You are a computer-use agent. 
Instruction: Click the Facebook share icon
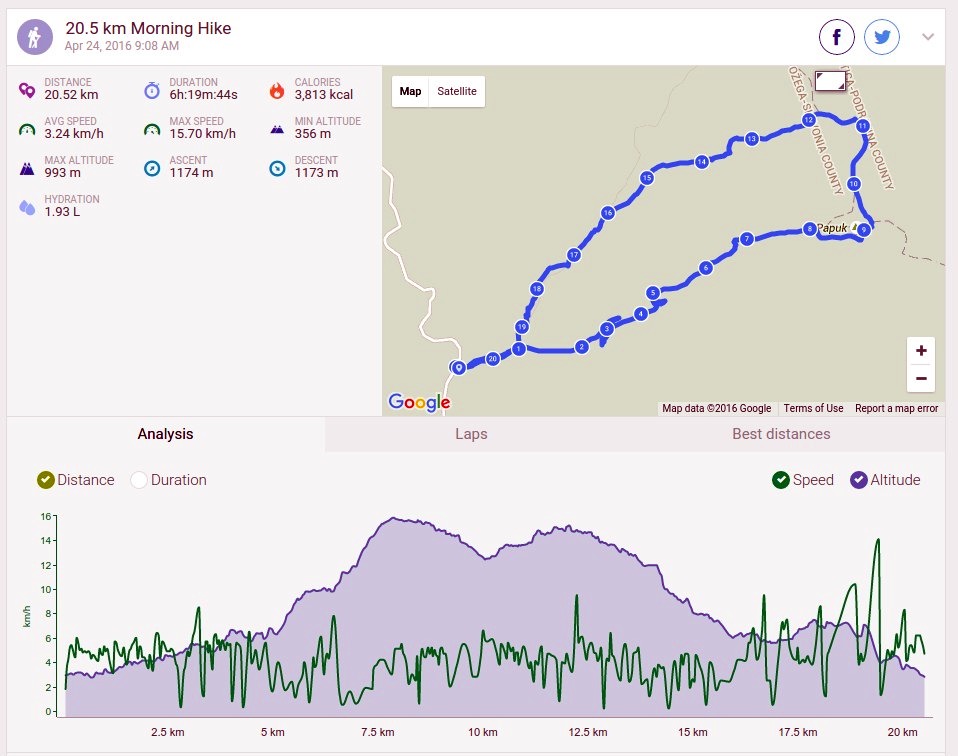(836, 37)
